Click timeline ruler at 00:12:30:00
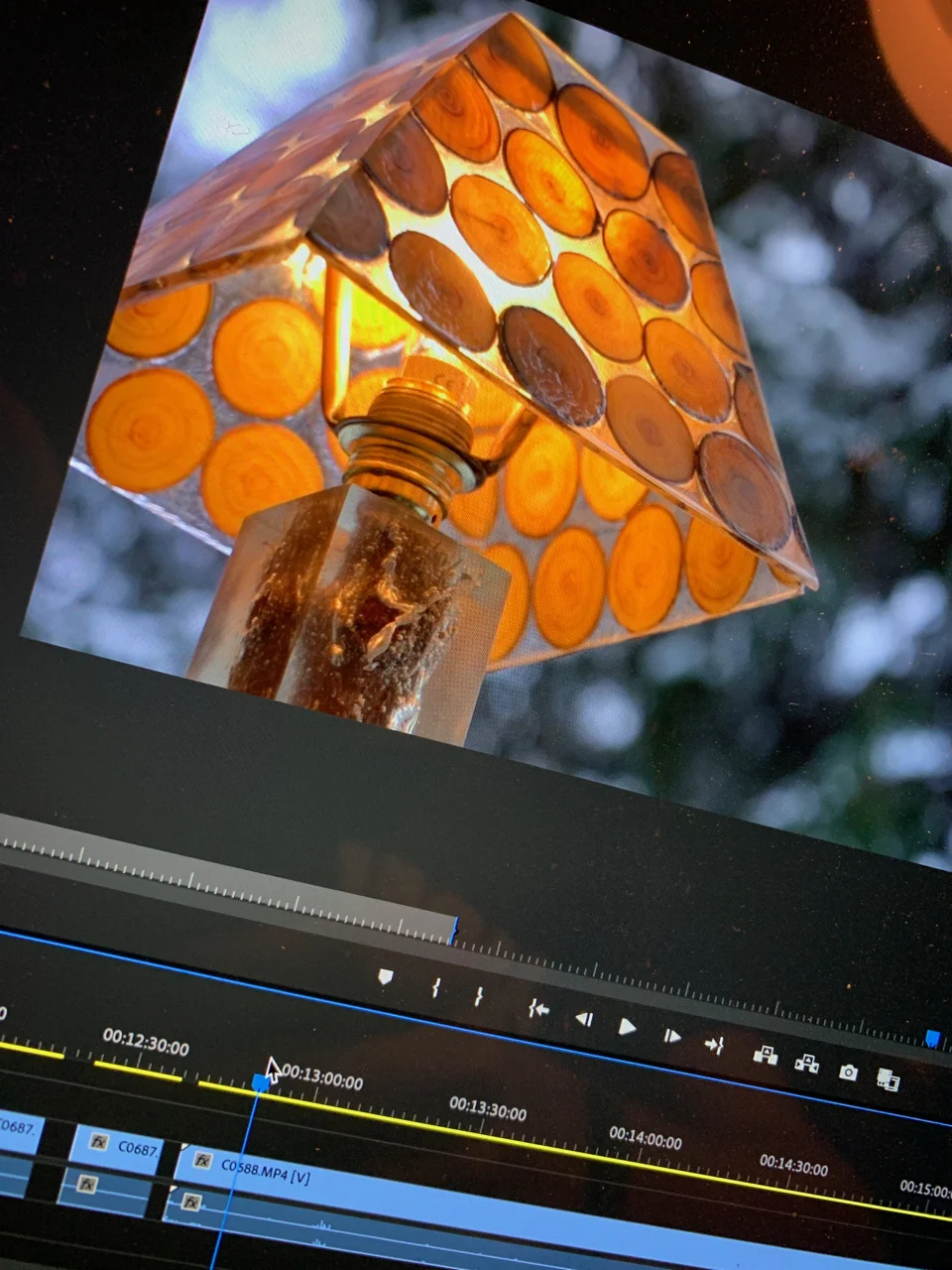The height and width of the screenshot is (1270, 952). click(x=146, y=1043)
